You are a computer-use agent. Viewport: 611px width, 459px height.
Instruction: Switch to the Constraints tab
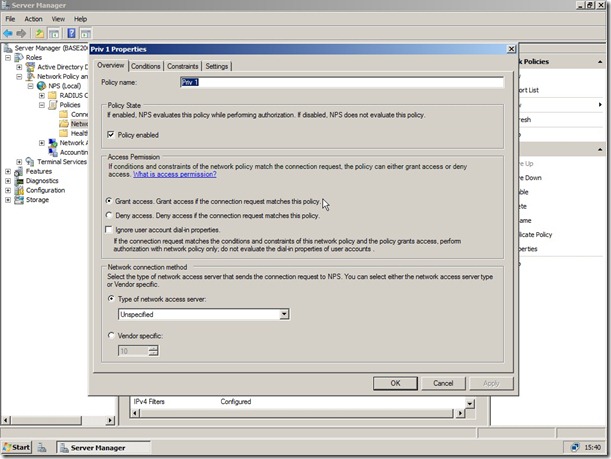tap(183, 66)
